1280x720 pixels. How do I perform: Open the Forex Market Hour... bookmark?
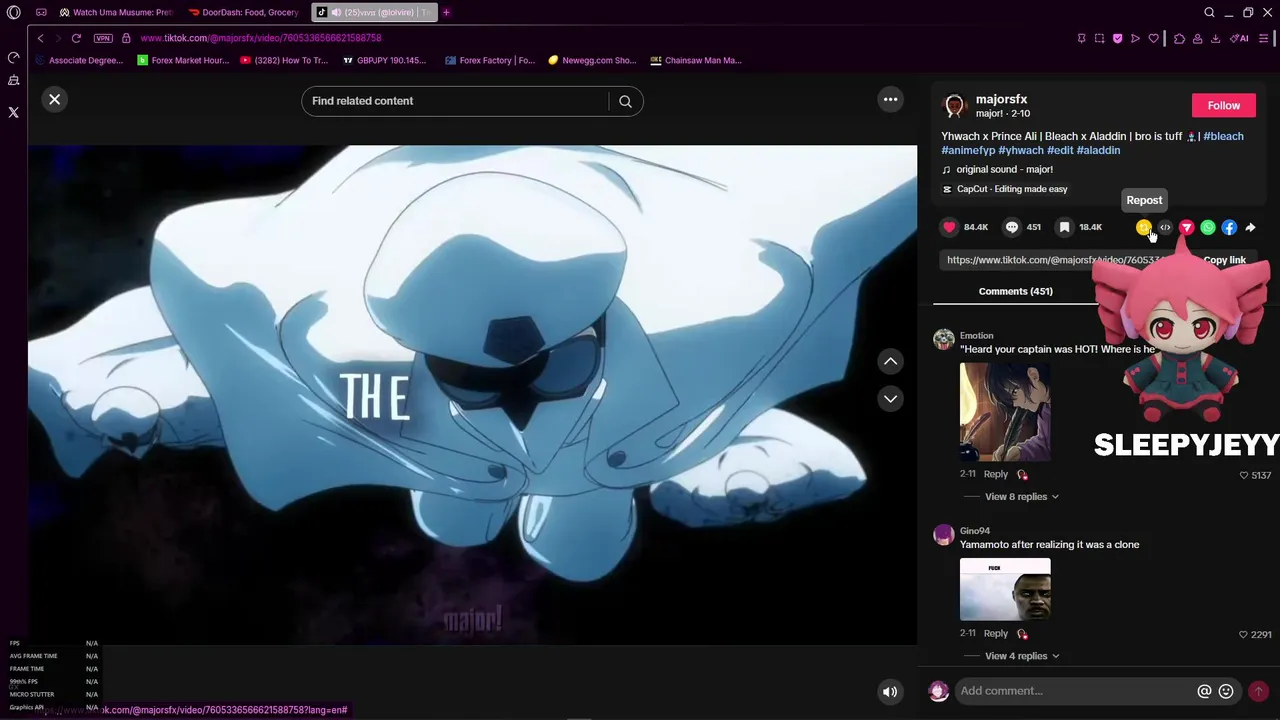pos(183,60)
